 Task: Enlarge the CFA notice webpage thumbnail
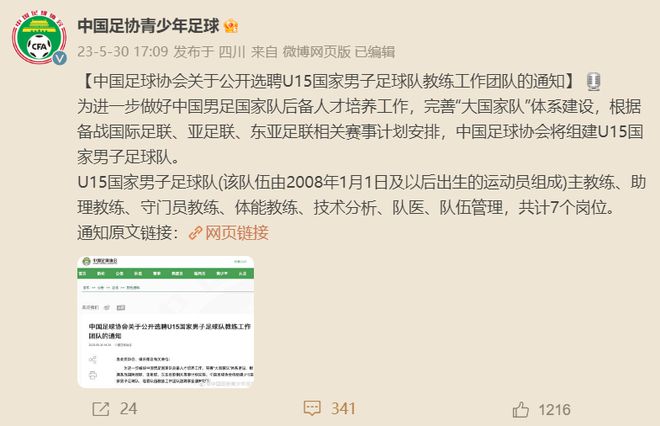pyautogui.click(x=166, y=322)
